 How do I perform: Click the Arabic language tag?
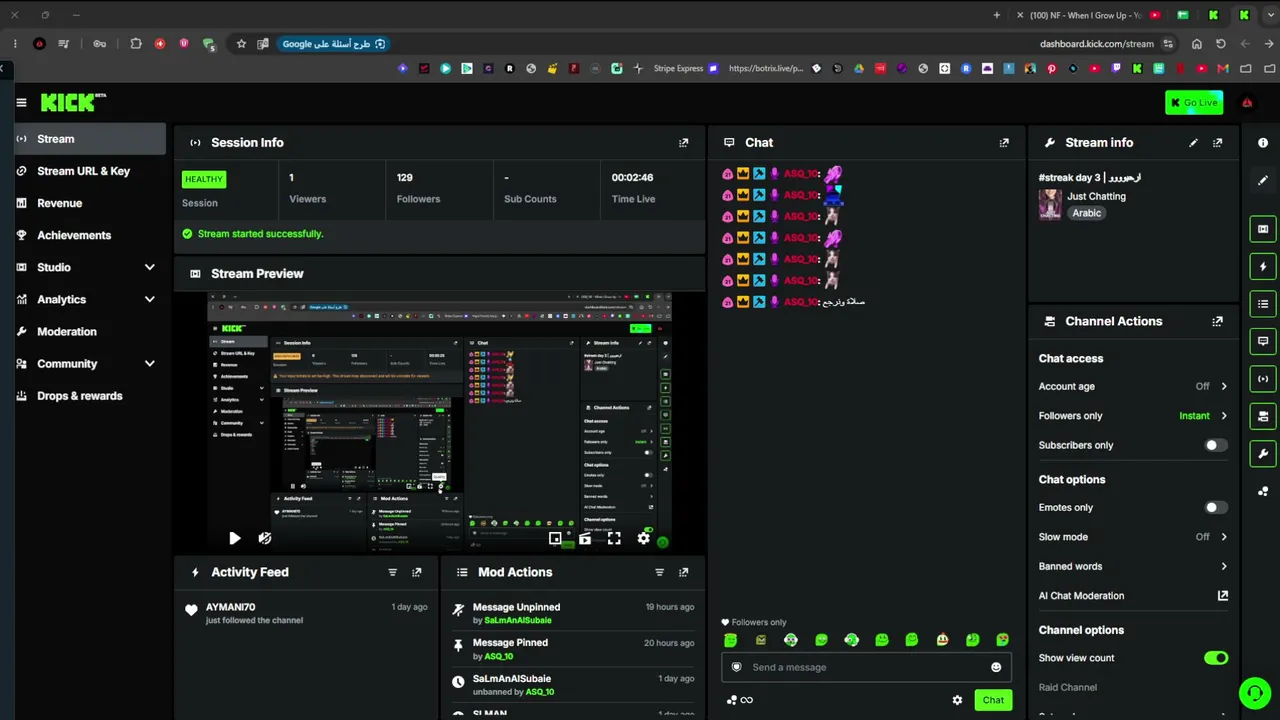point(1087,213)
